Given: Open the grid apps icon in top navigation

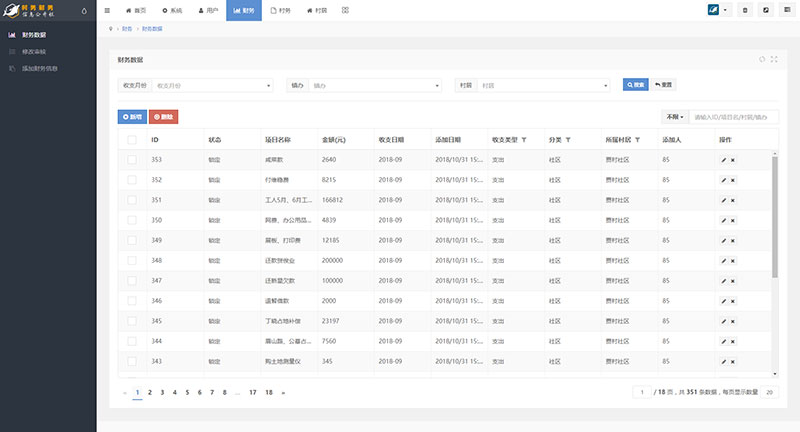Looking at the screenshot, I should coord(345,10).
